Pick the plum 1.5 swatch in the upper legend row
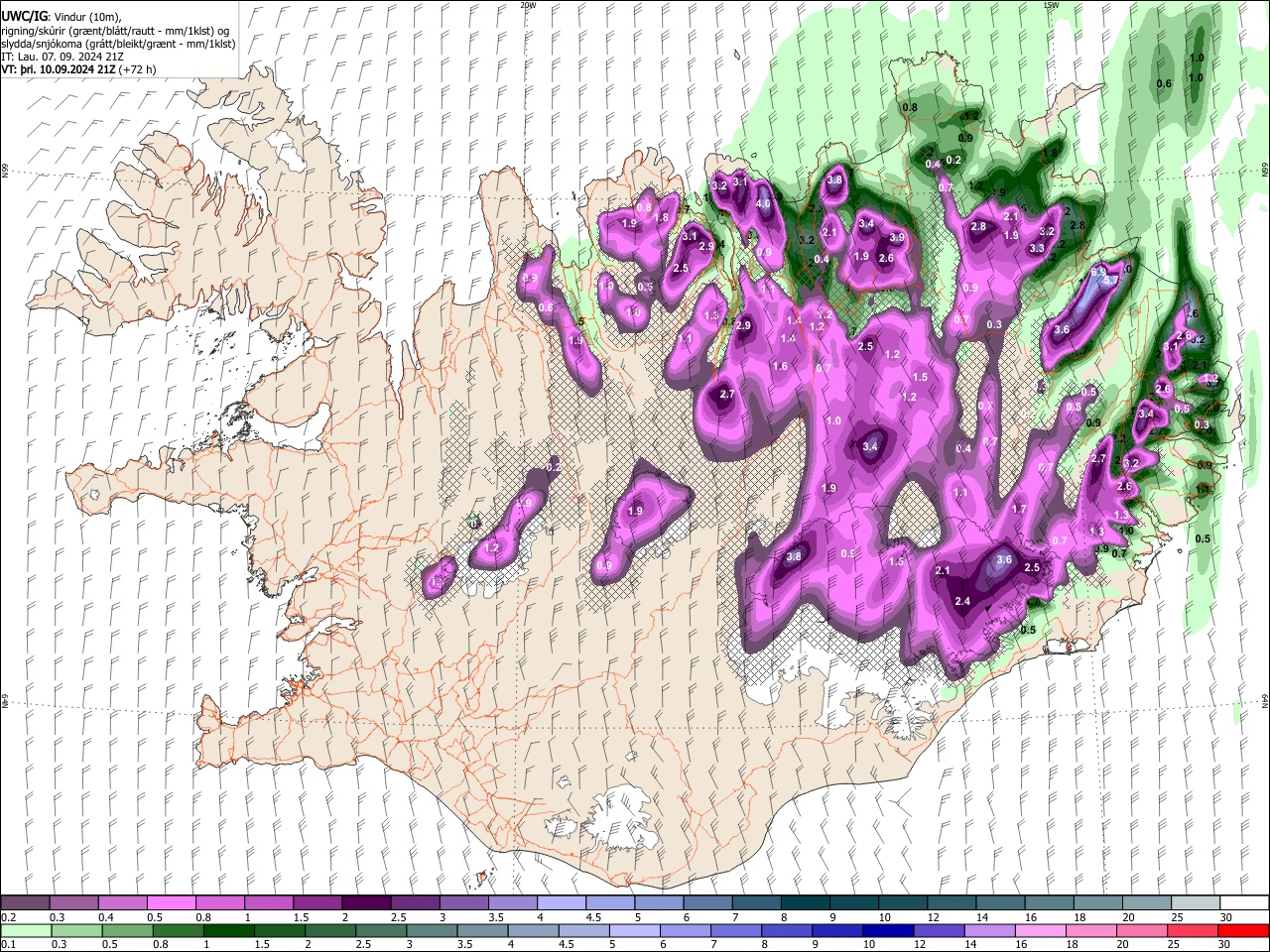This screenshot has height=952, width=1270. (x=317, y=902)
